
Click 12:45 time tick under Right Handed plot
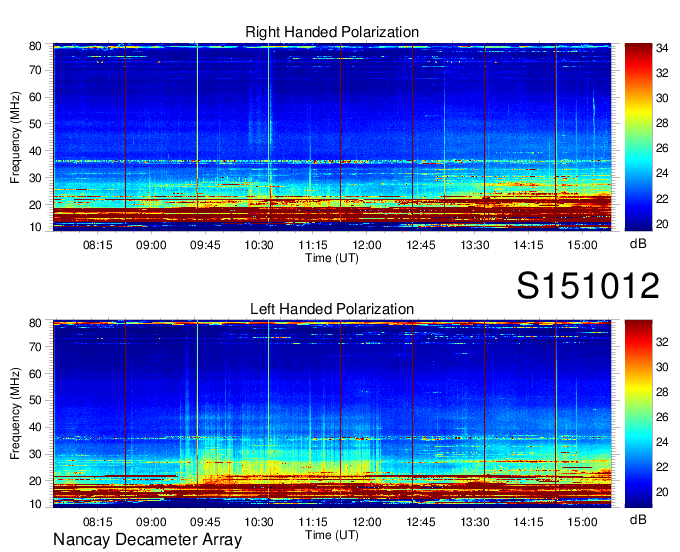tap(421, 245)
